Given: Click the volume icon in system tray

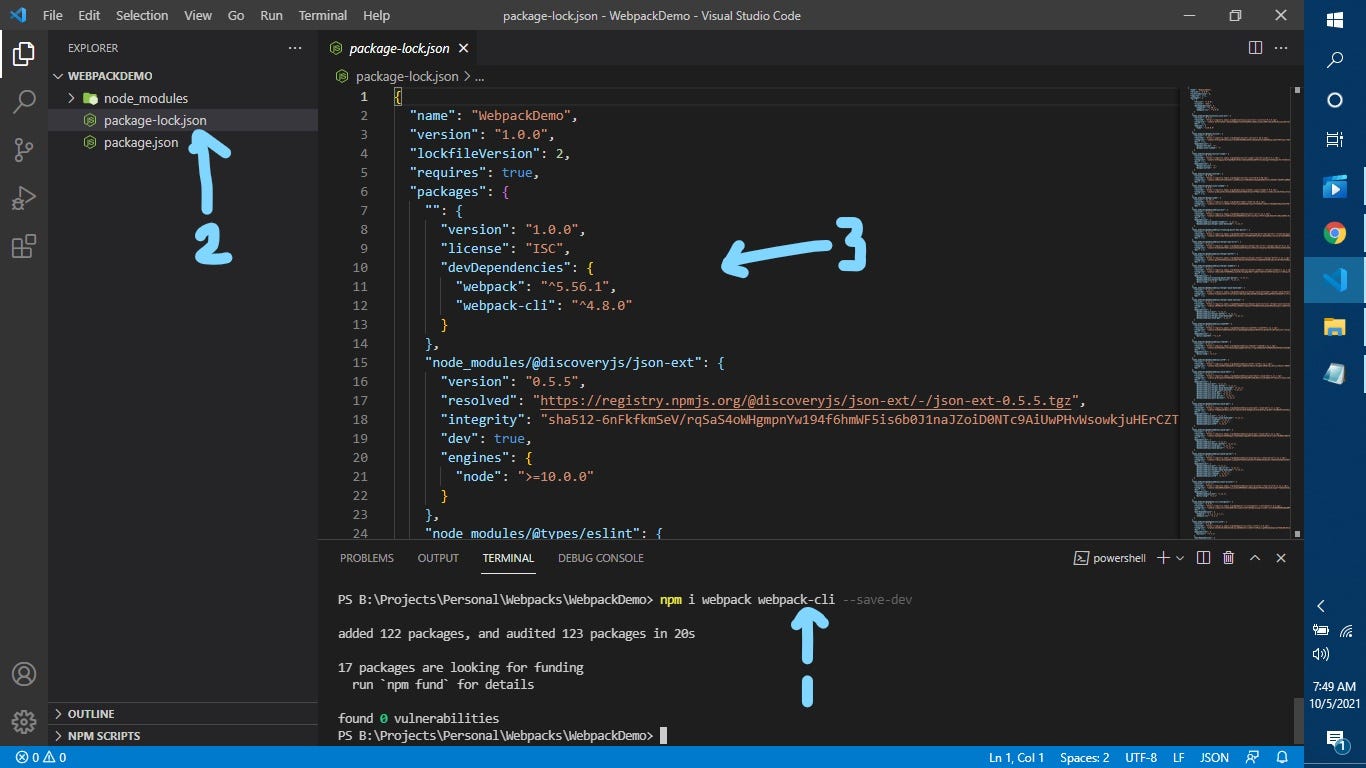Looking at the screenshot, I should click(x=1321, y=654).
